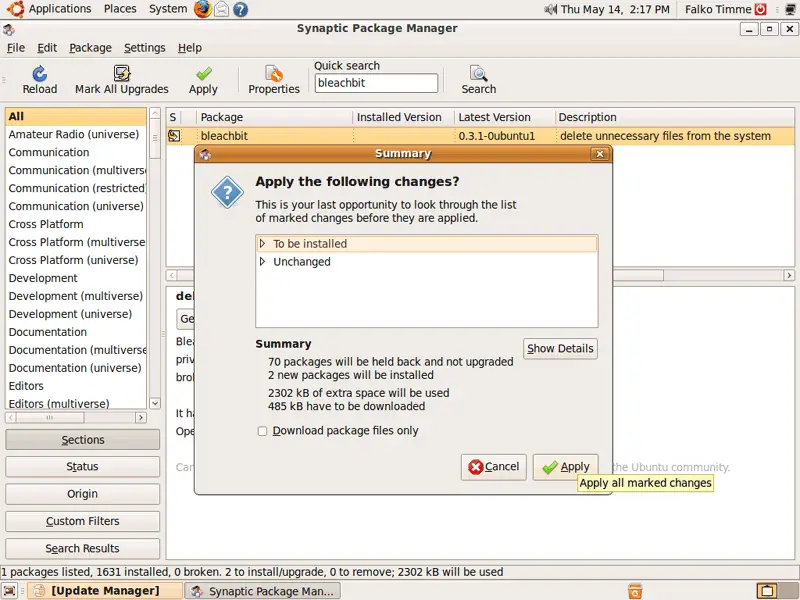Click the Quick search text field
Screen dimensions: 800x600
376,84
